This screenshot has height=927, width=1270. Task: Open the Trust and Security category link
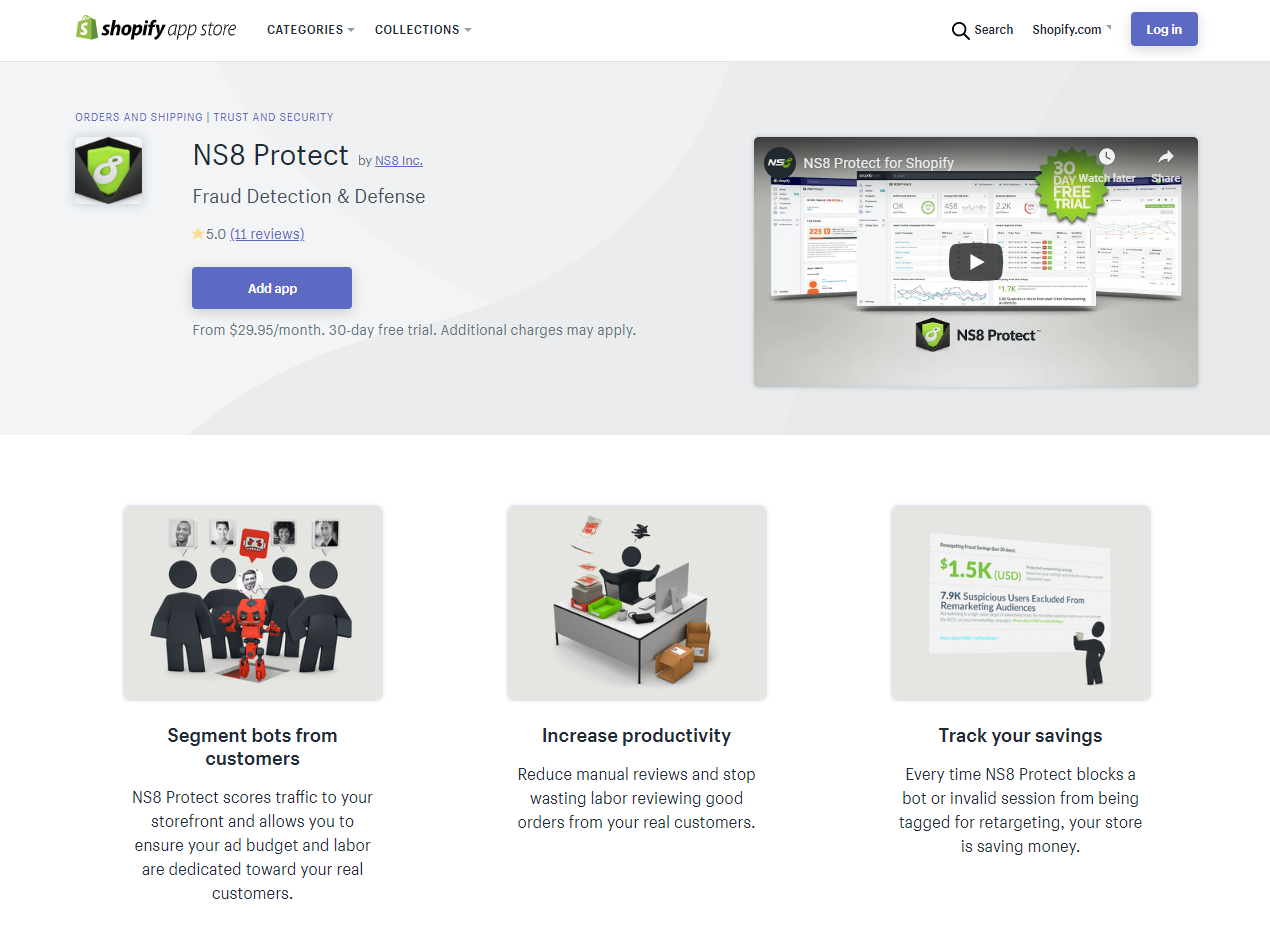pyautogui.click(x=273, y=117)
